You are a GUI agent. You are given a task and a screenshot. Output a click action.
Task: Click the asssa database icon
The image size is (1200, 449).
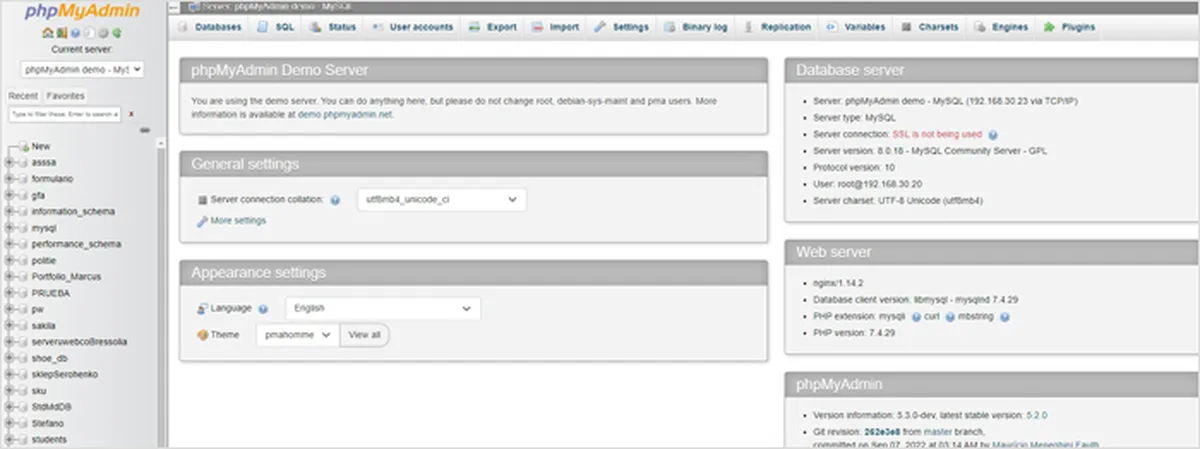click(x=23, y=162)
